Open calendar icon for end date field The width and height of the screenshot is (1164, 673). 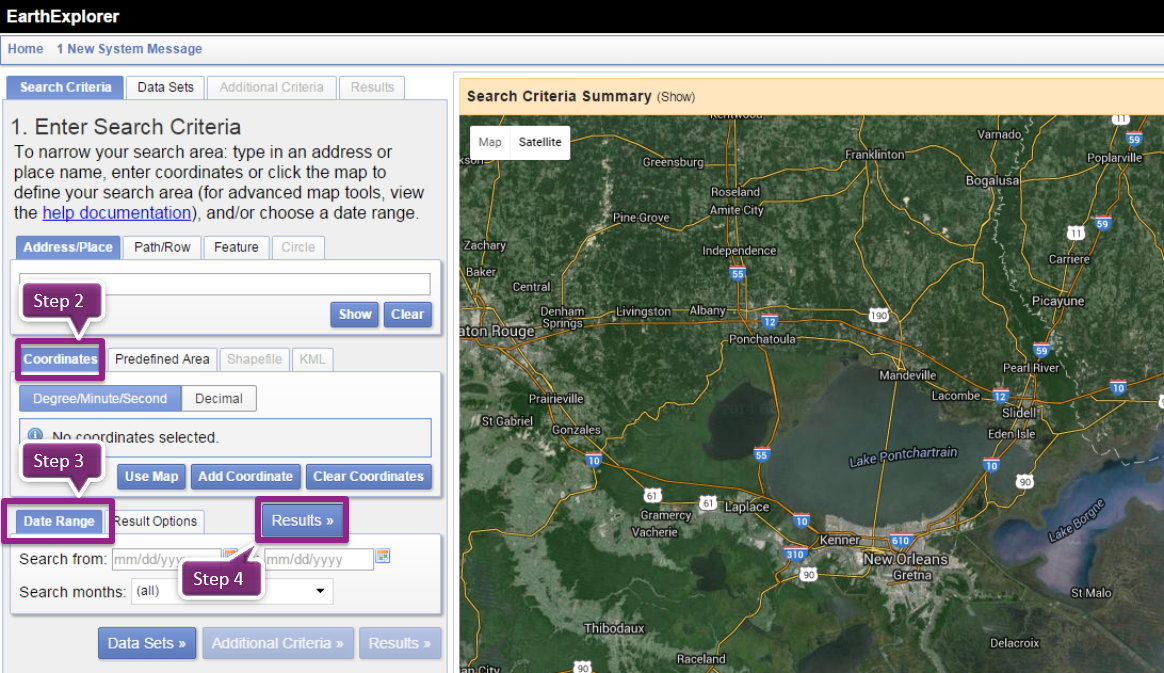(383, 555)
